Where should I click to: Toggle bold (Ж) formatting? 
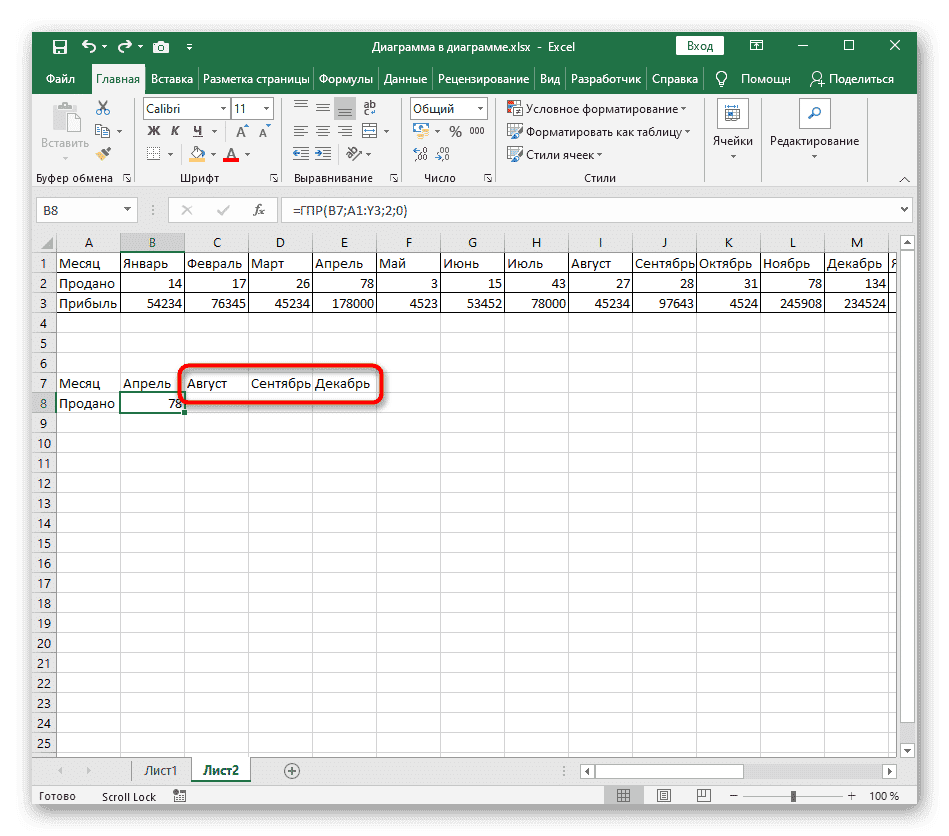tap(154, 131)
